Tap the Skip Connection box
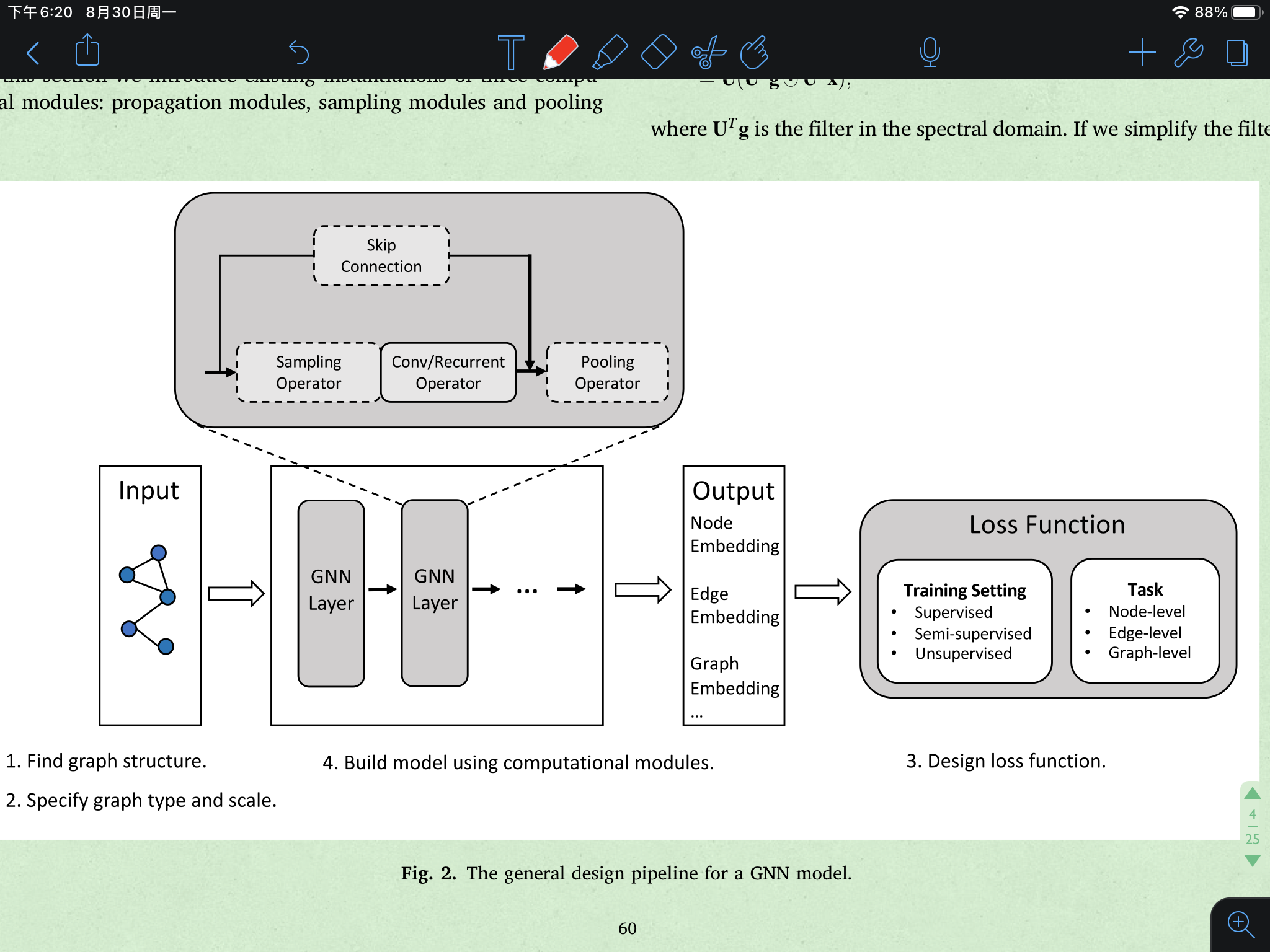The height and width of the screenshot is (952, 1270). (381, 255)
